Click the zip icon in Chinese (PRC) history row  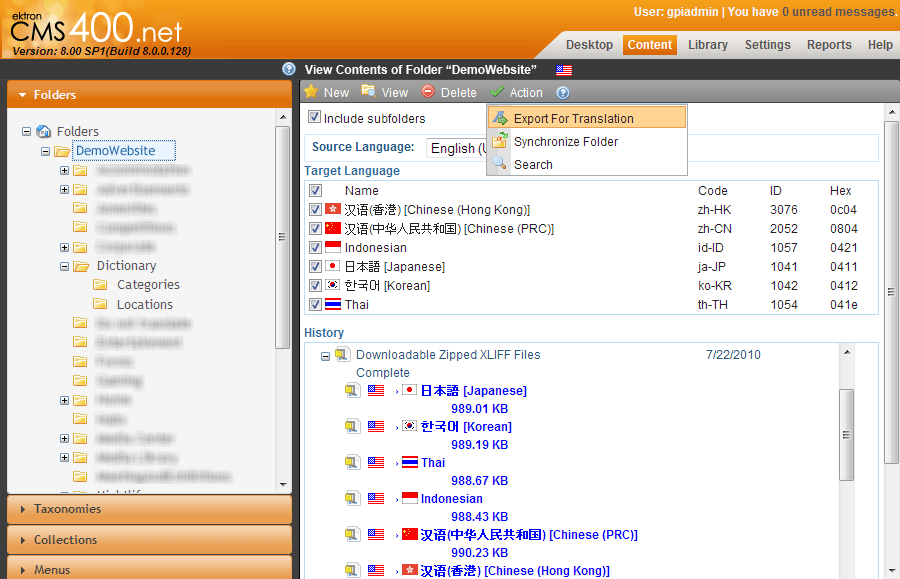(x=352, y=535)
